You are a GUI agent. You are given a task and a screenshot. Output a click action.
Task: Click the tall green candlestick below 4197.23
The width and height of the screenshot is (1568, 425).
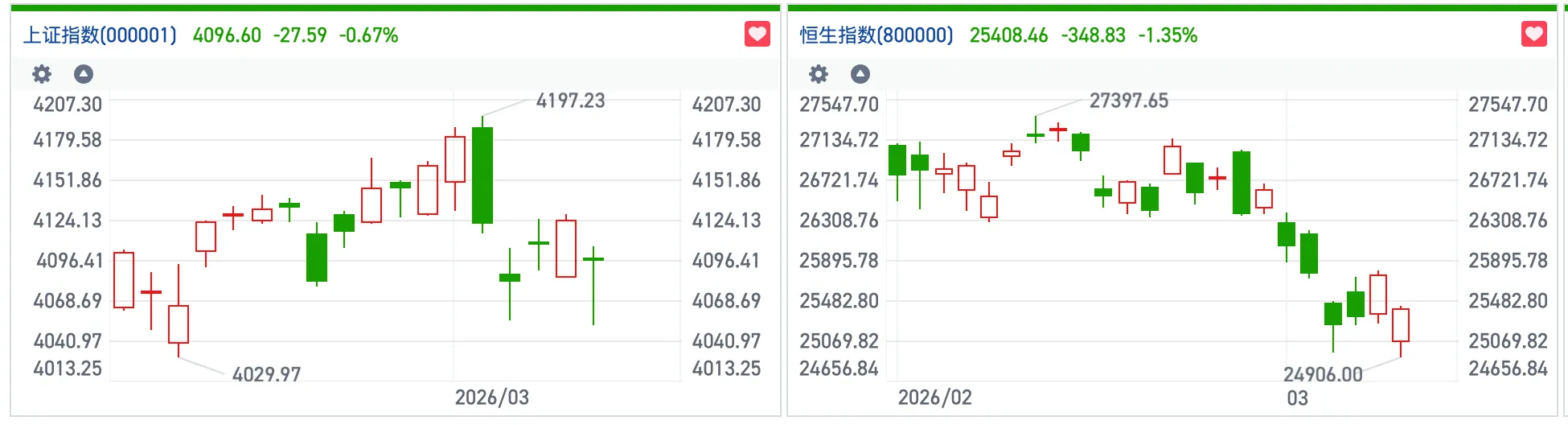click(482, 175)
